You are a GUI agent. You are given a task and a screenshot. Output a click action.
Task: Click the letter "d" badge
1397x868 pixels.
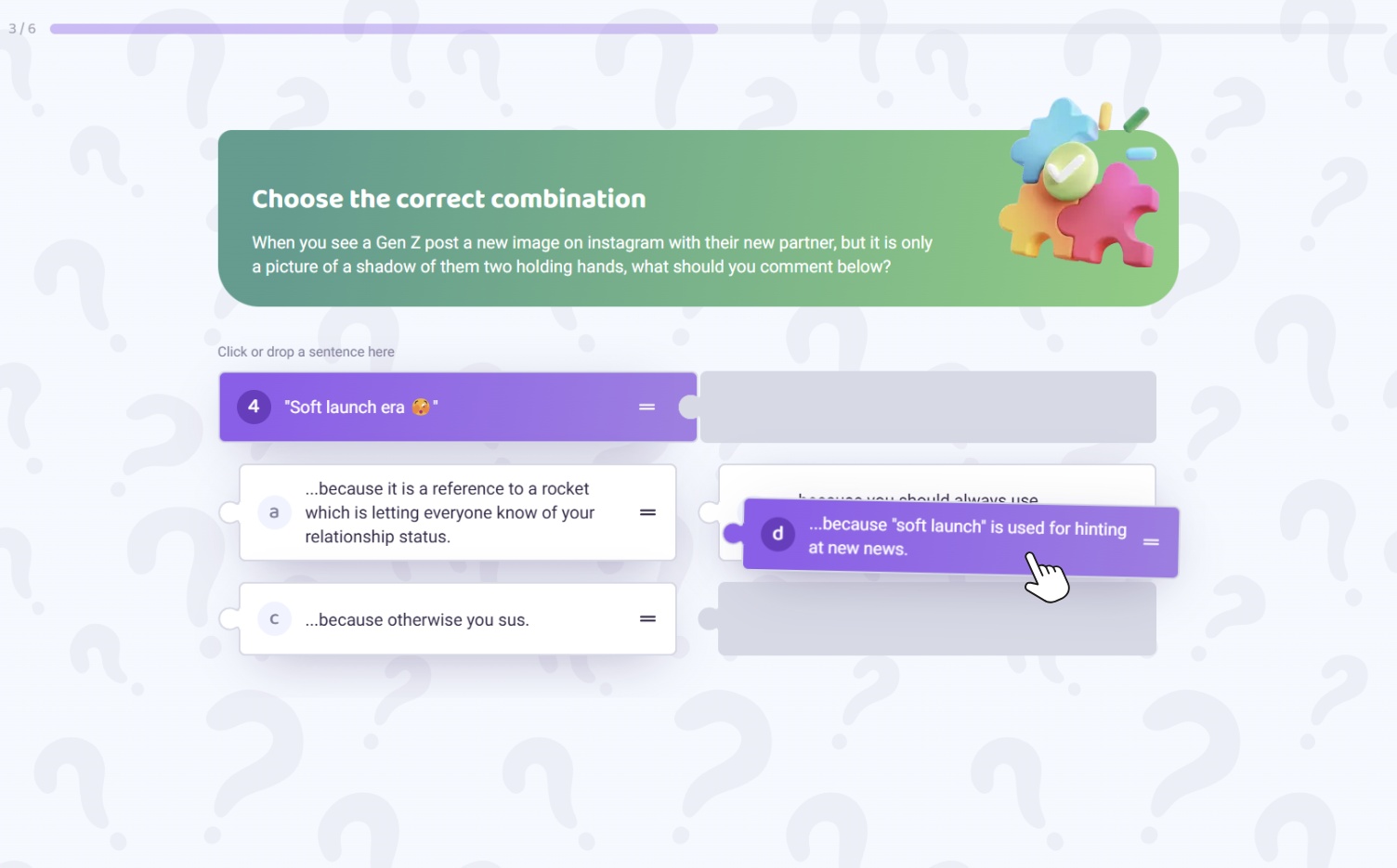coord(777,534)
